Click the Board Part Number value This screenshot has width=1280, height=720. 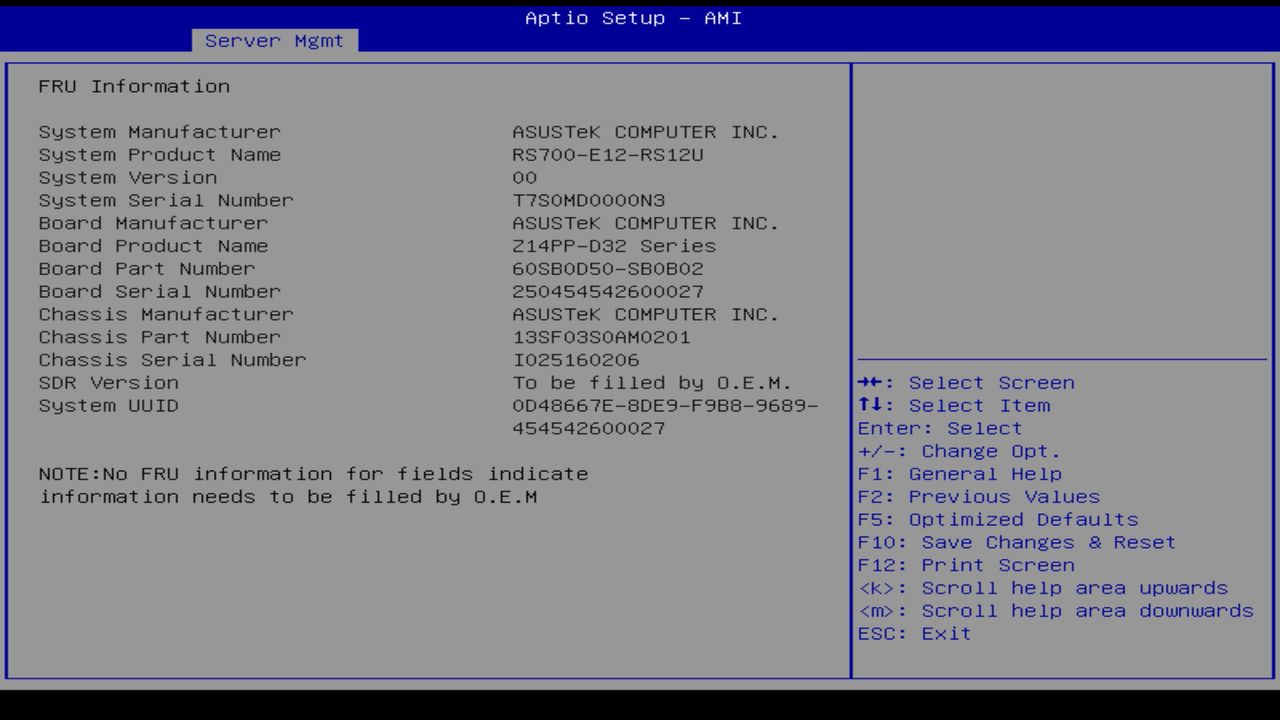[146, 268]
